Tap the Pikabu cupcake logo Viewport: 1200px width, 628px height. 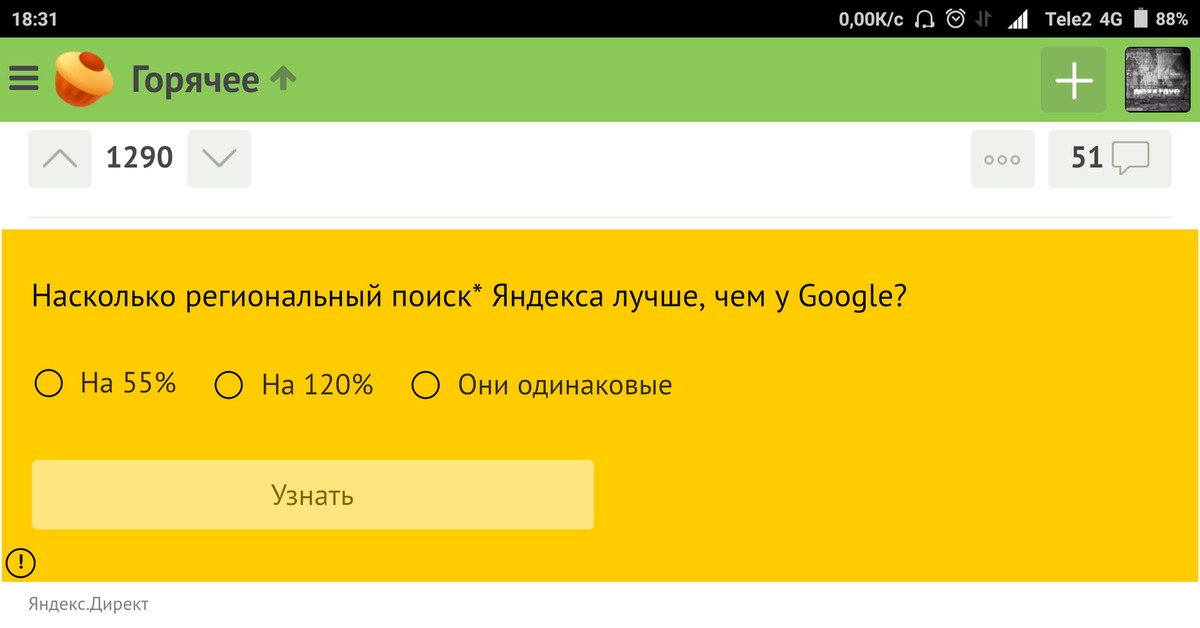[x=83, y=79]
